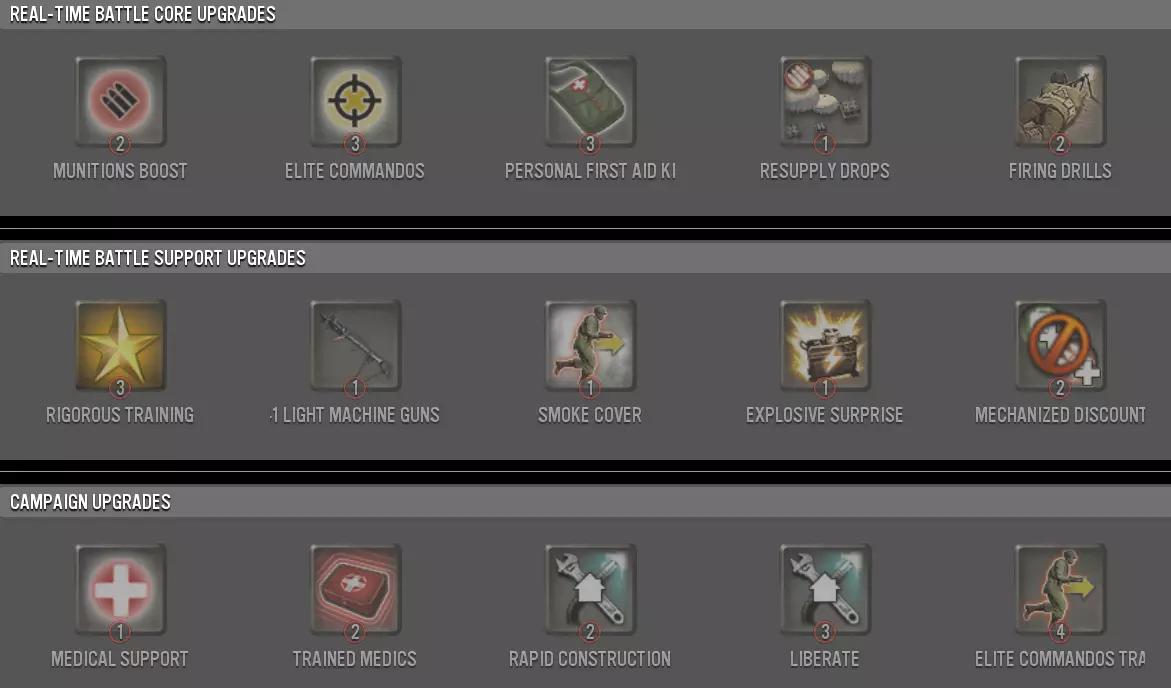Click the Elite Commandos crosshair icon
The width and height of the screenshot is (1171, 688).
point(355,102)
